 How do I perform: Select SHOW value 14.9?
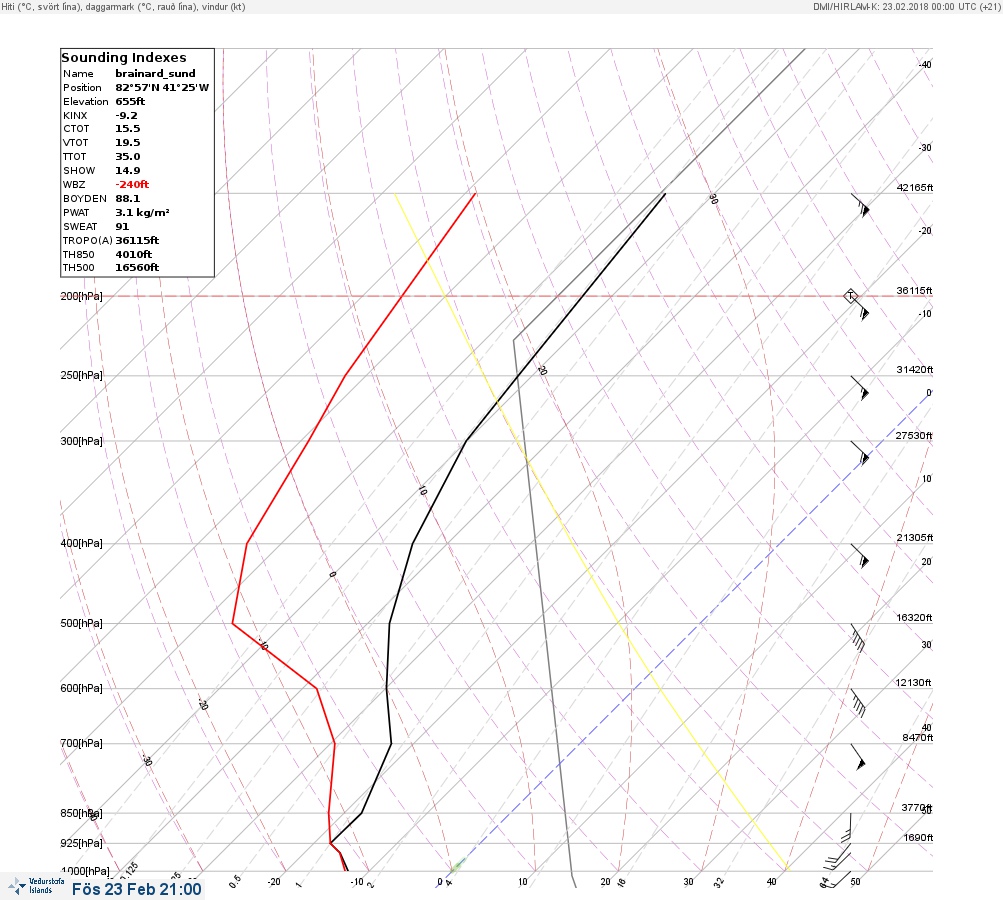[127, 171]
